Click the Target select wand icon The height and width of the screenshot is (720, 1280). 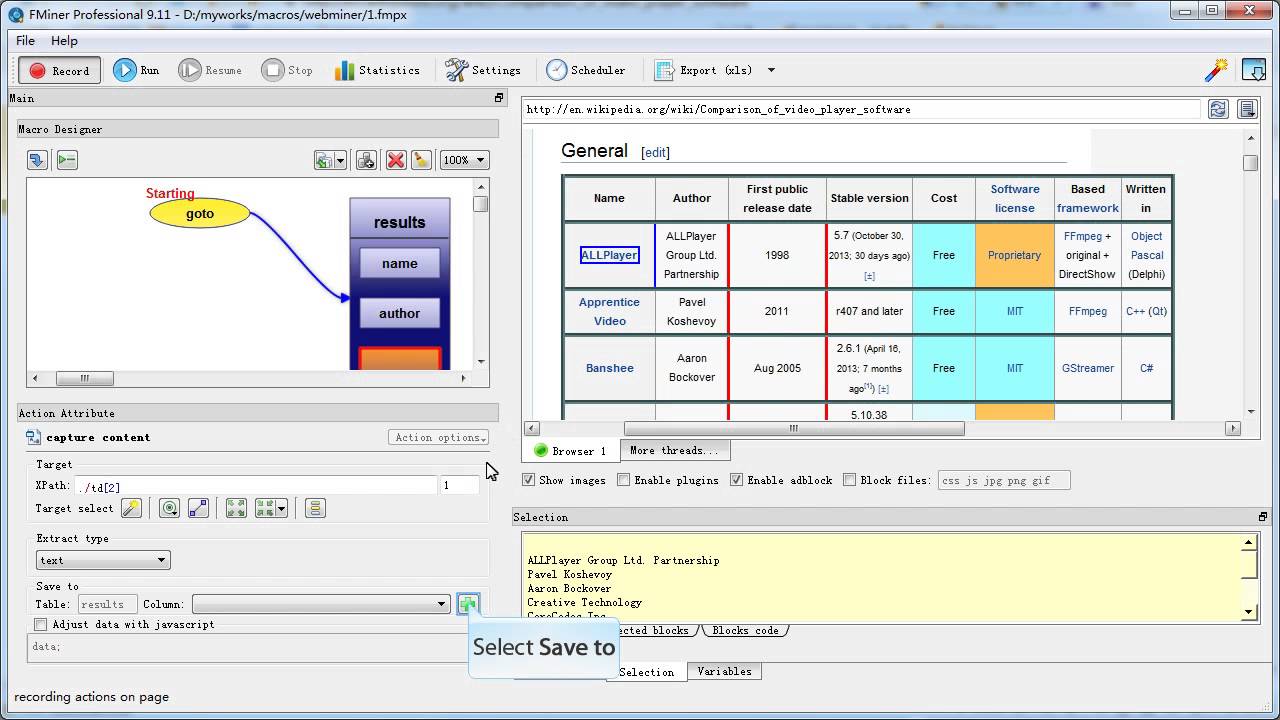coord(131,508)
